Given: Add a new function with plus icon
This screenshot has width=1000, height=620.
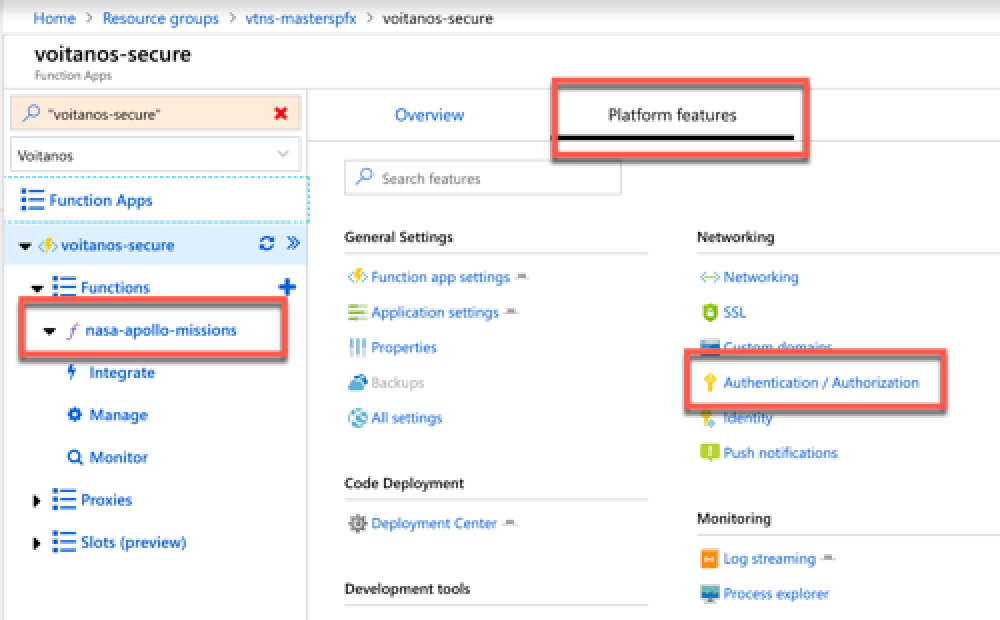Looking at the screenshot, I should pyautogui.click(x=287, y=286).
